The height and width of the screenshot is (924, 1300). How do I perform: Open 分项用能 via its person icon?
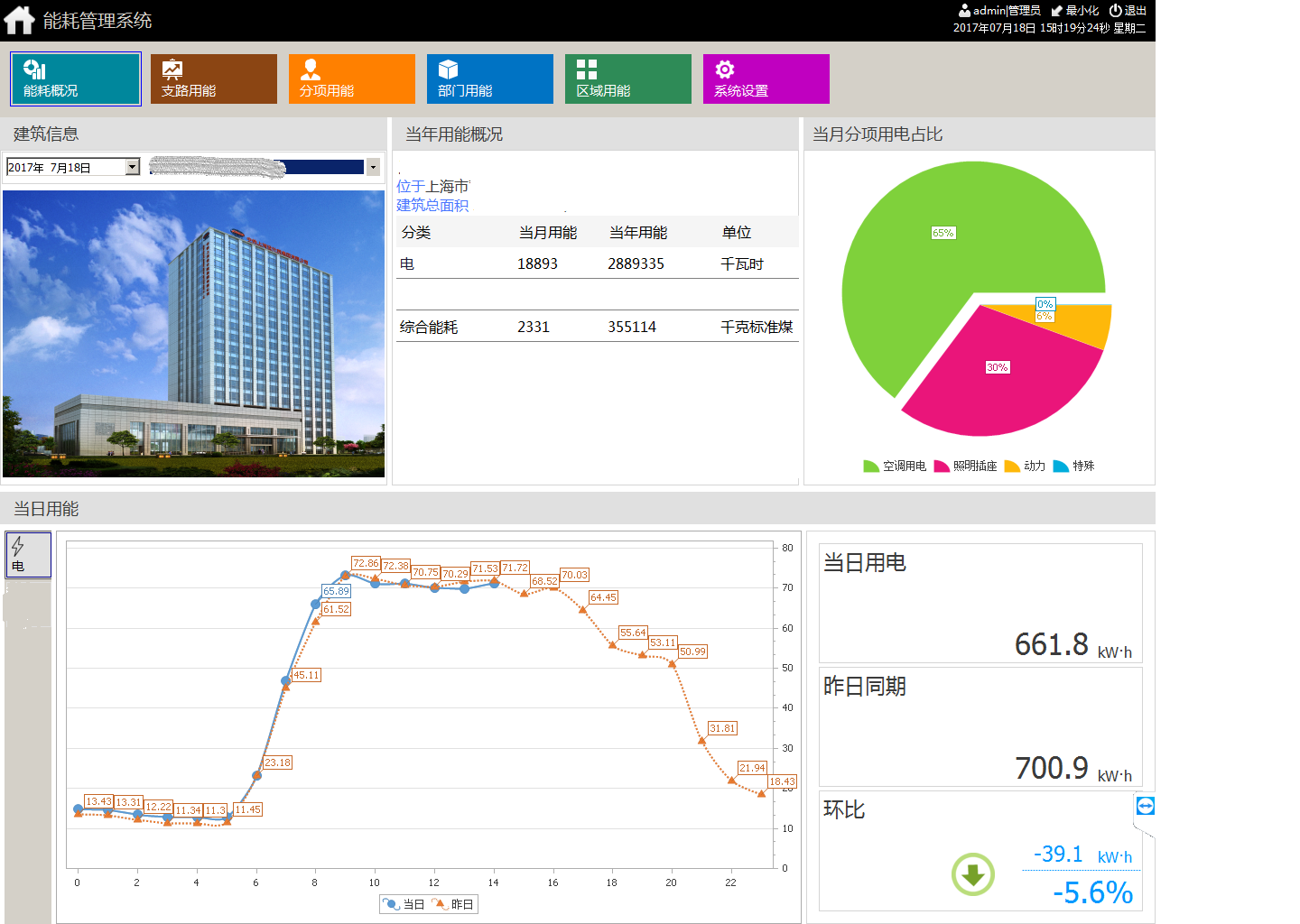pos(311,69)
